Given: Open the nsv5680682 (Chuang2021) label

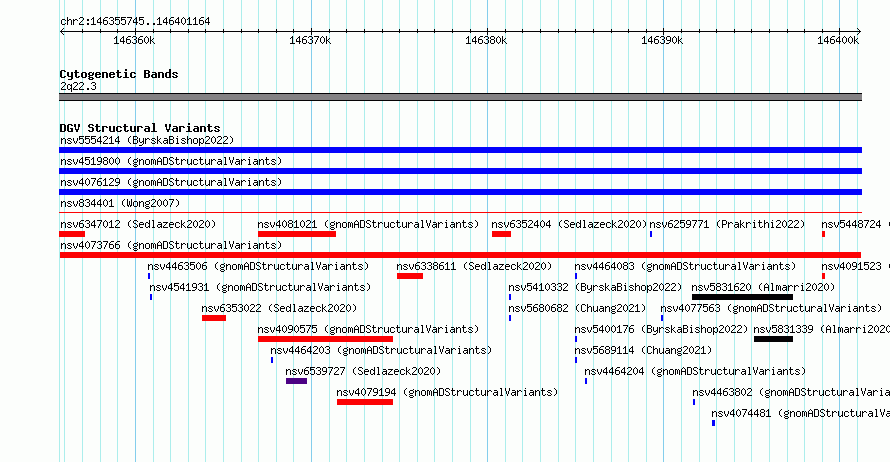Looking at the screenshot, I should (x=577, y=308).
